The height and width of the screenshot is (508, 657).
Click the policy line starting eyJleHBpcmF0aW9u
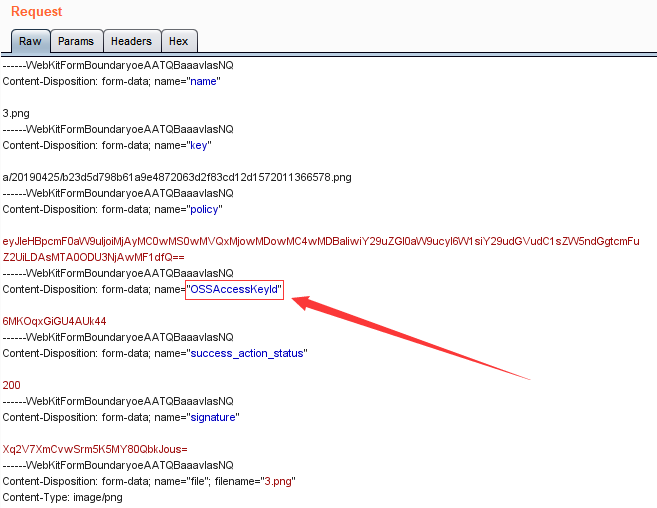pyautogui.click(x=321, y=241)
